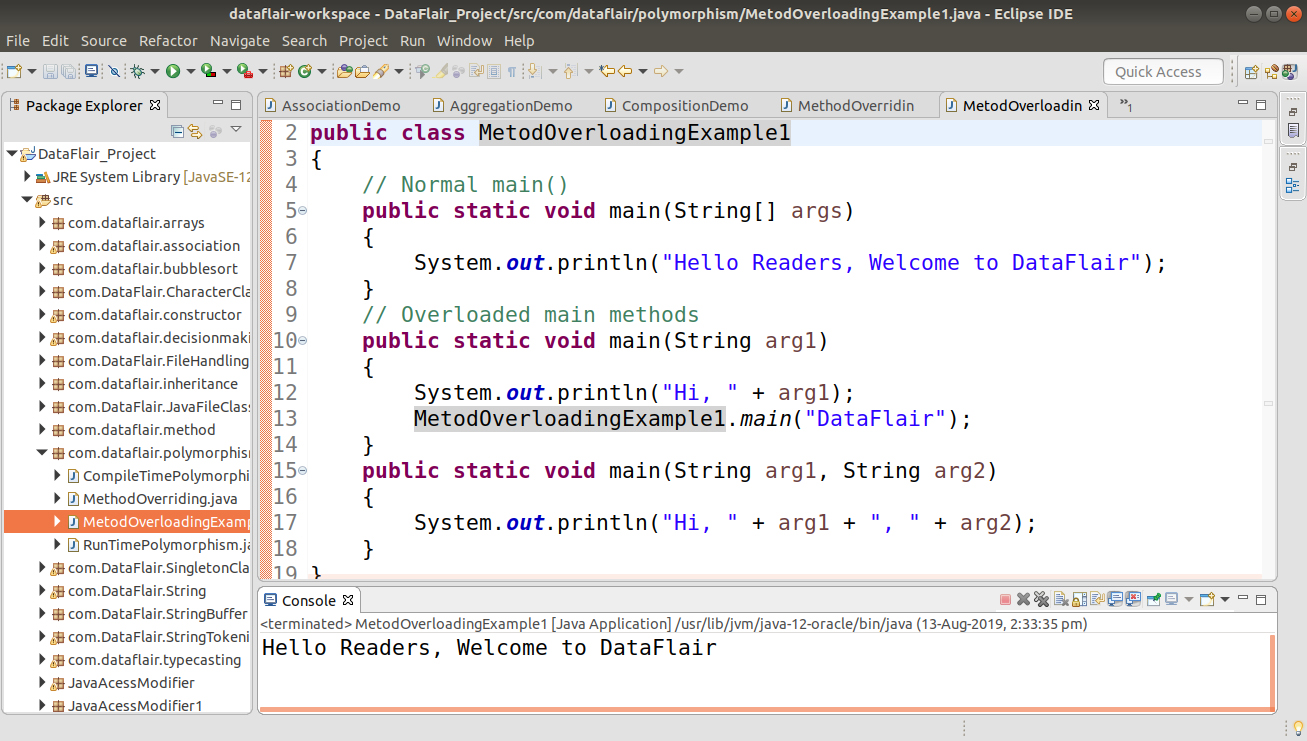This screenshot has height=741, width=1307.
Task: Click the Save All toolbar icon
Action: (x=67, y=71)
